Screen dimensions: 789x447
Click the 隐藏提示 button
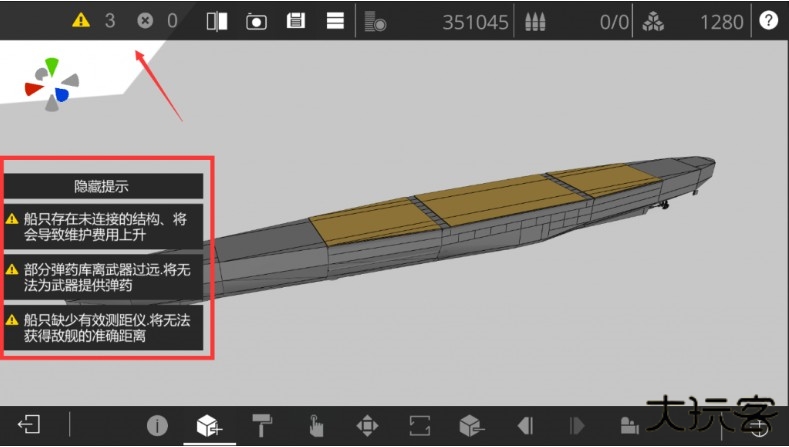(x=103, y=186)
